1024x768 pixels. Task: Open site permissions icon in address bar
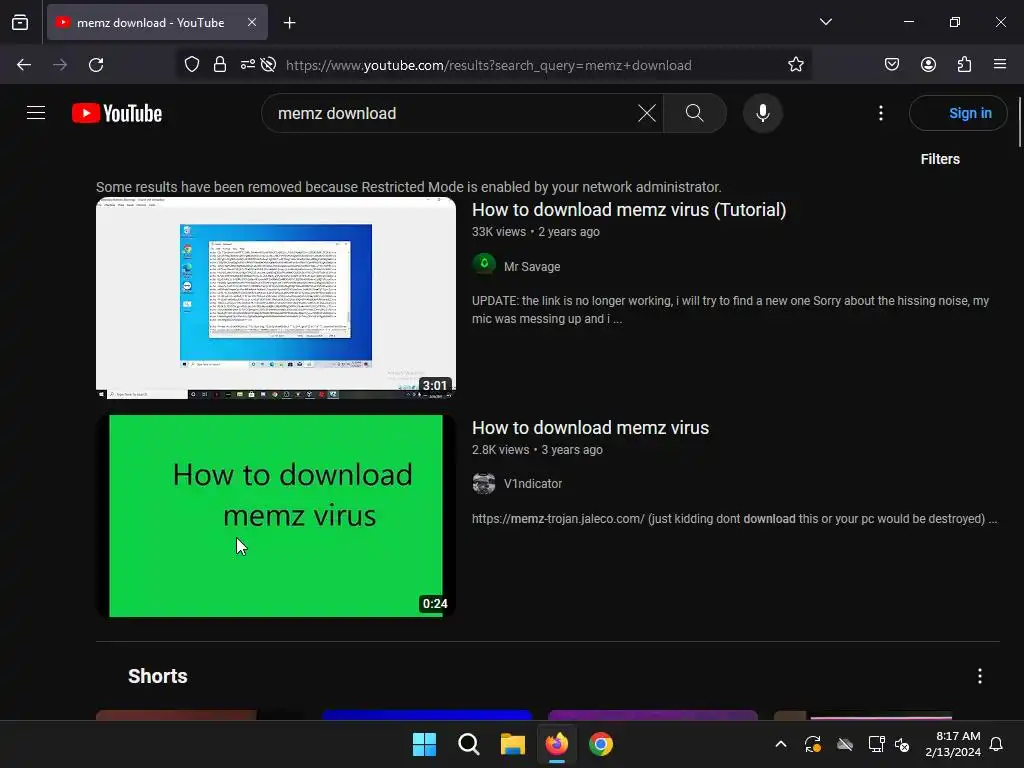click(x=248, y=65)
